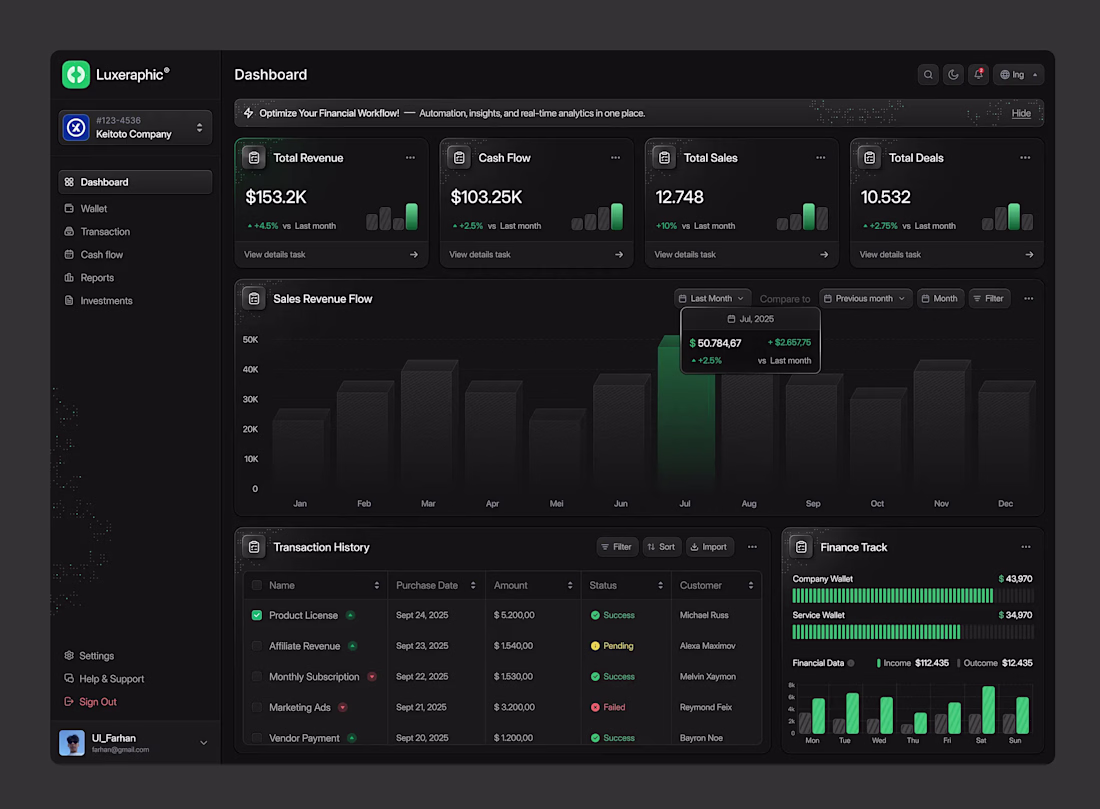Click Filter in Transaction History

click(617, 547)
